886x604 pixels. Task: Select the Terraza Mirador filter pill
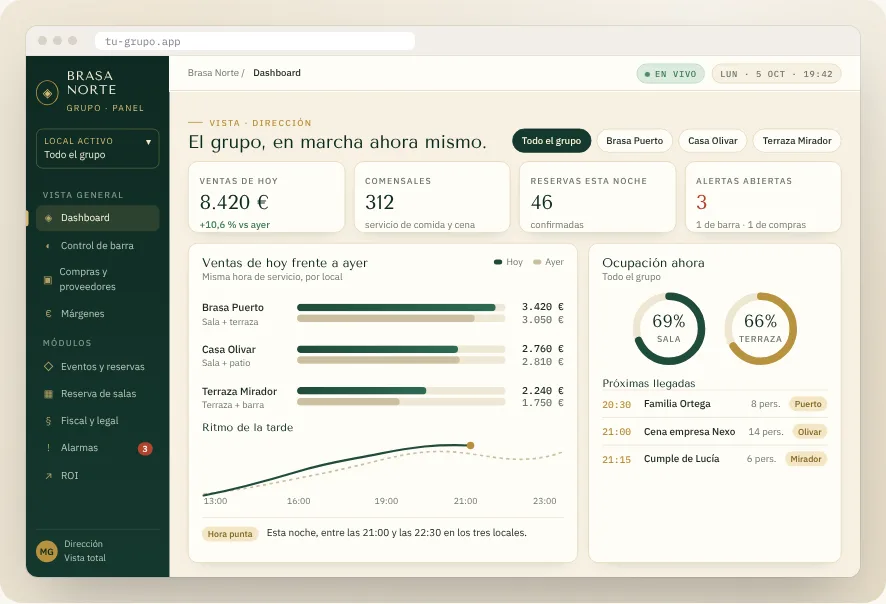pyautogui.click(x=797, y=141)
